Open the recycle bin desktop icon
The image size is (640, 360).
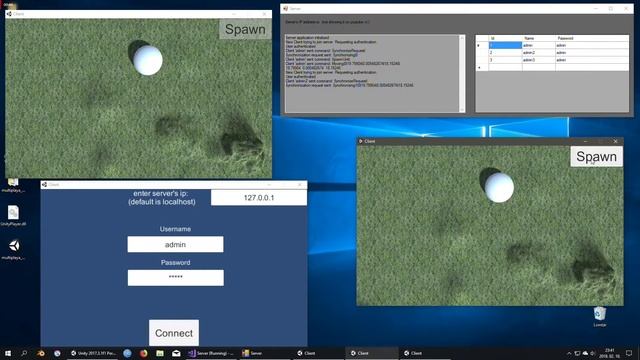coord(600,317)
